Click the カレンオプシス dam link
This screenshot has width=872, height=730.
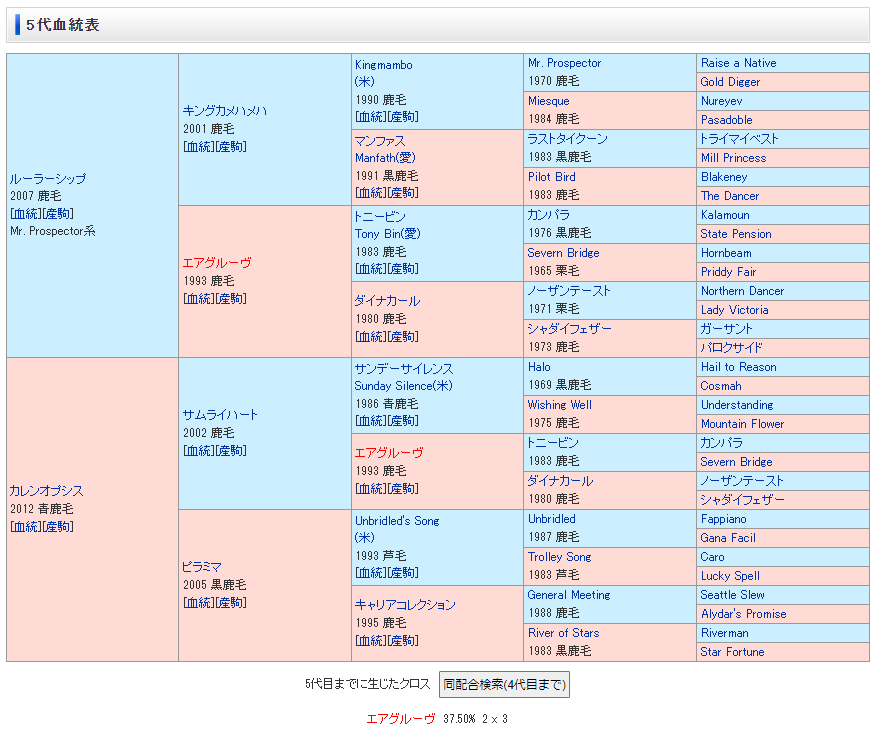pyautogui.click(x=46, y=491)
